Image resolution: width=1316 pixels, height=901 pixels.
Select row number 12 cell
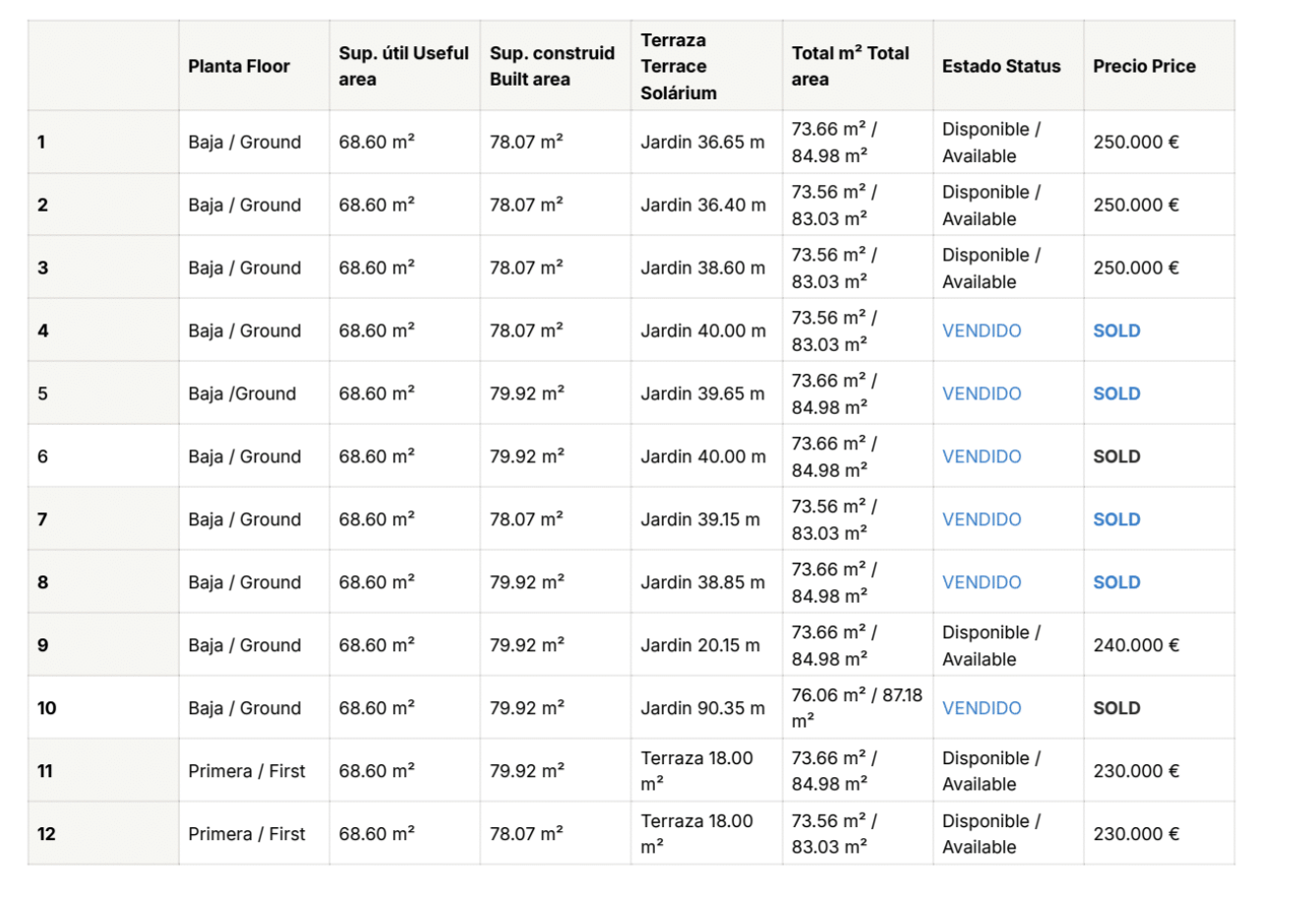(x=46, y=834)
